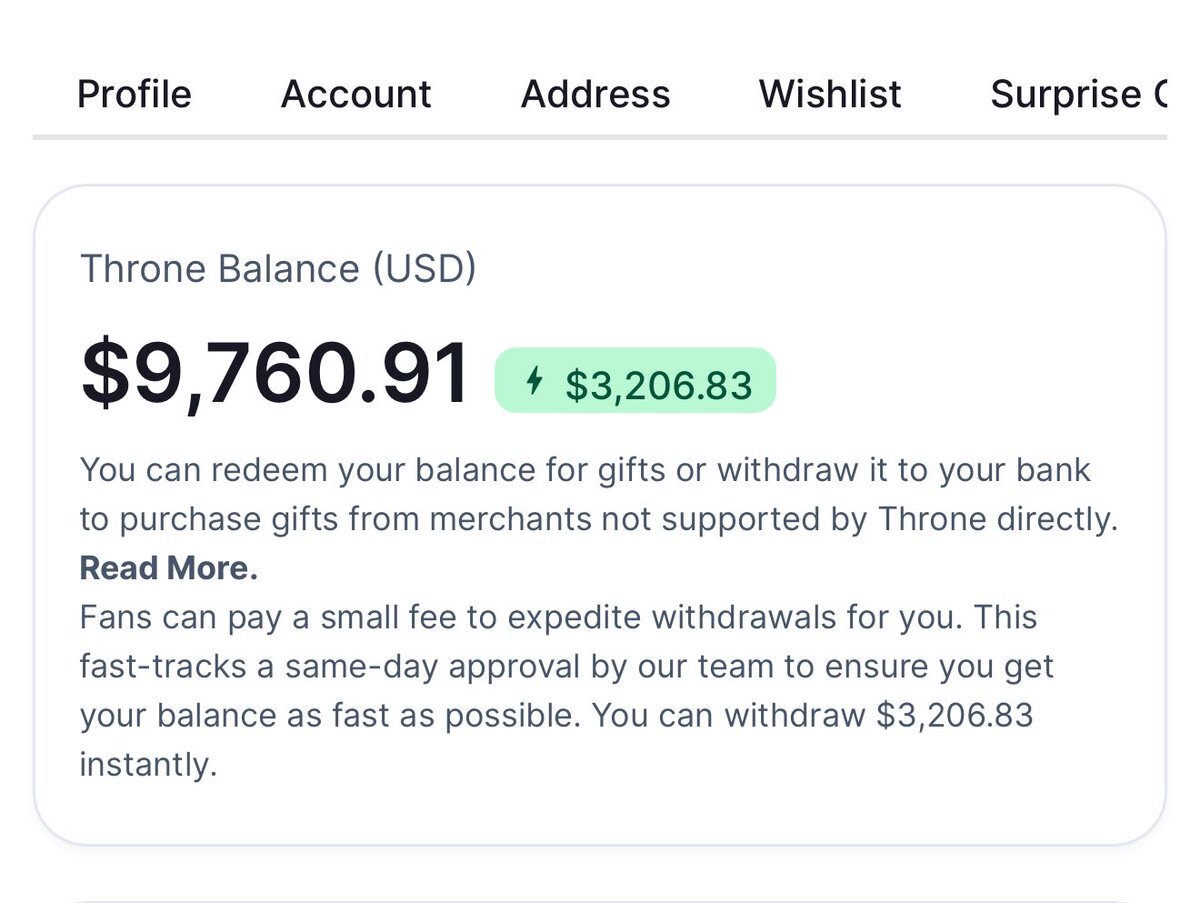Click the top edge of the next card below
This screenshot has height=903, width=1200.
pos(600,901)
